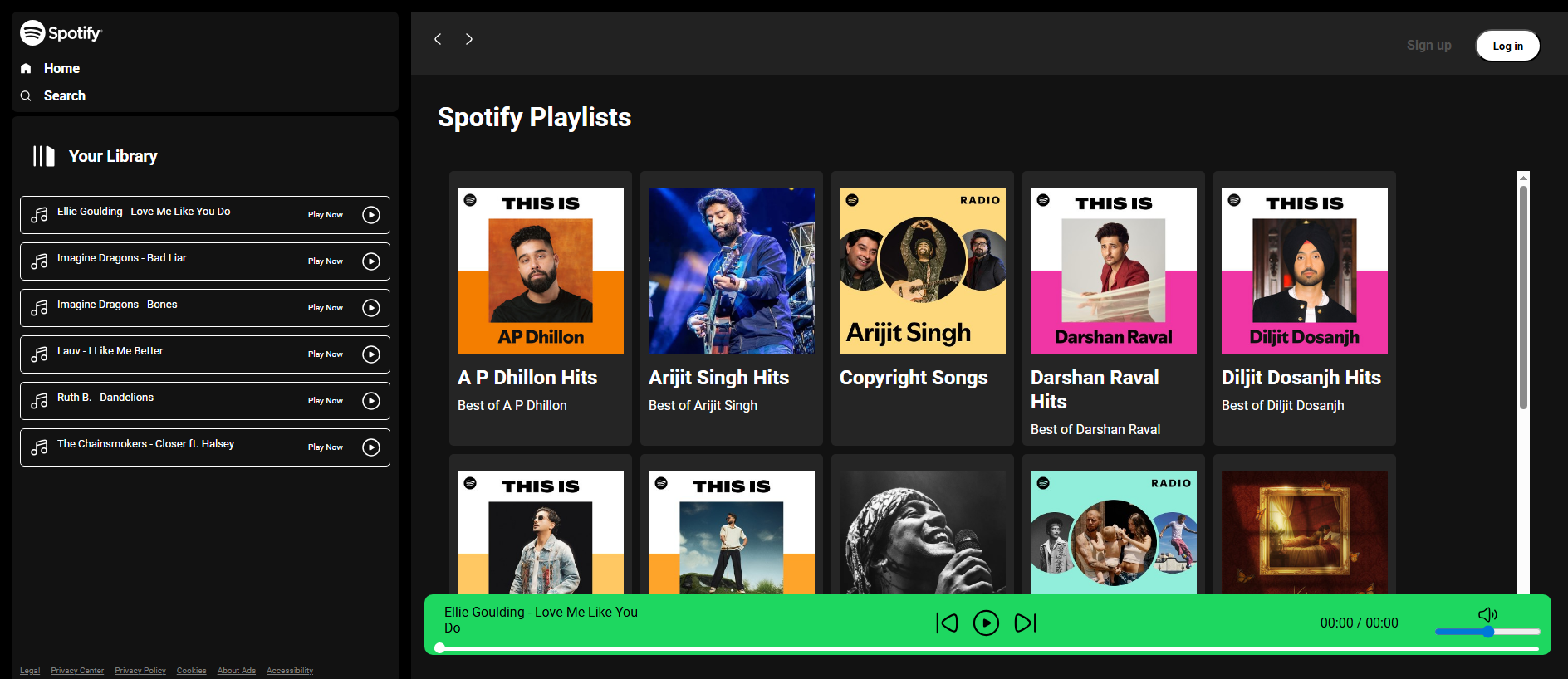
Task: Skip to previous track in player
Action: coord(947,623)
